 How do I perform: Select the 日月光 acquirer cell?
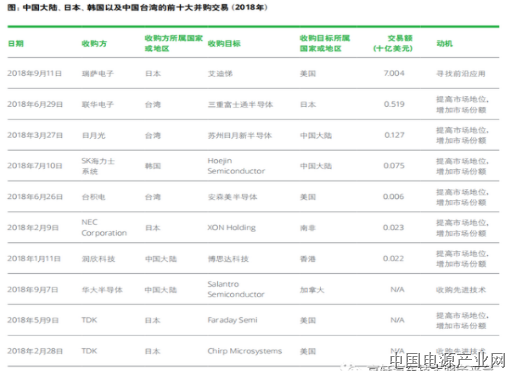94,135
